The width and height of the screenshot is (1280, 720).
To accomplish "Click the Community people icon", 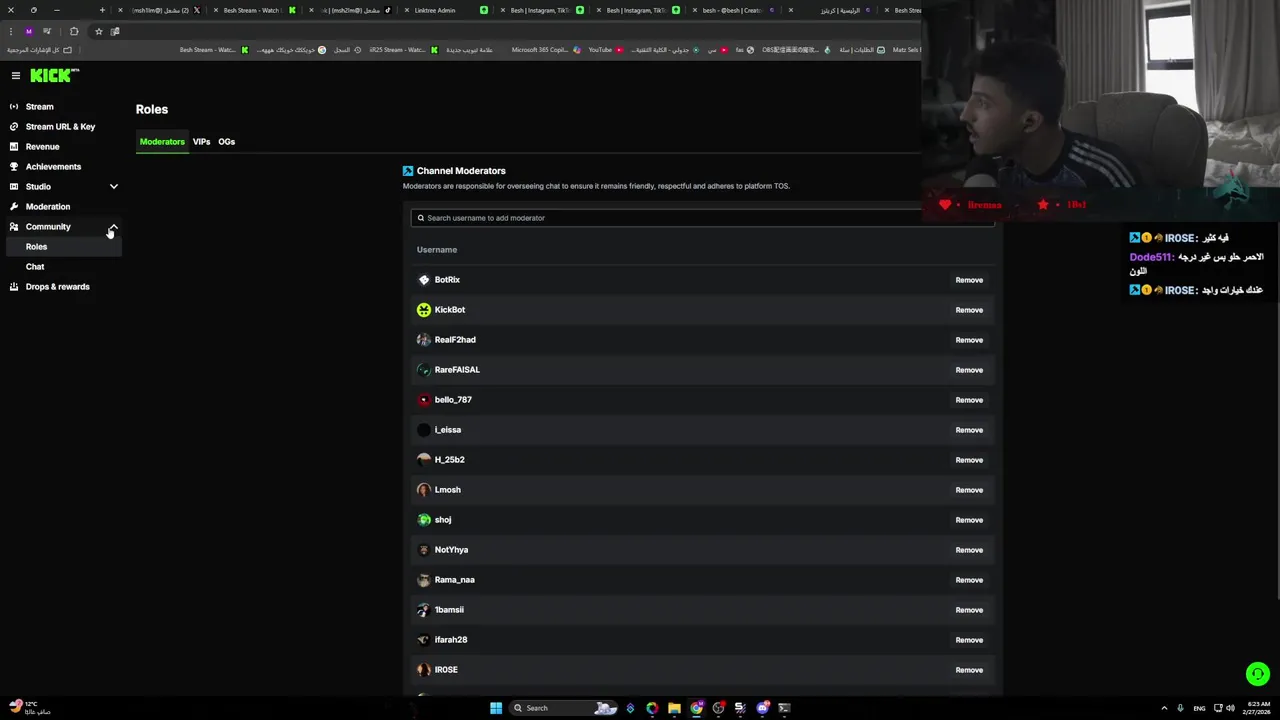I will click(x=14, y=227).
